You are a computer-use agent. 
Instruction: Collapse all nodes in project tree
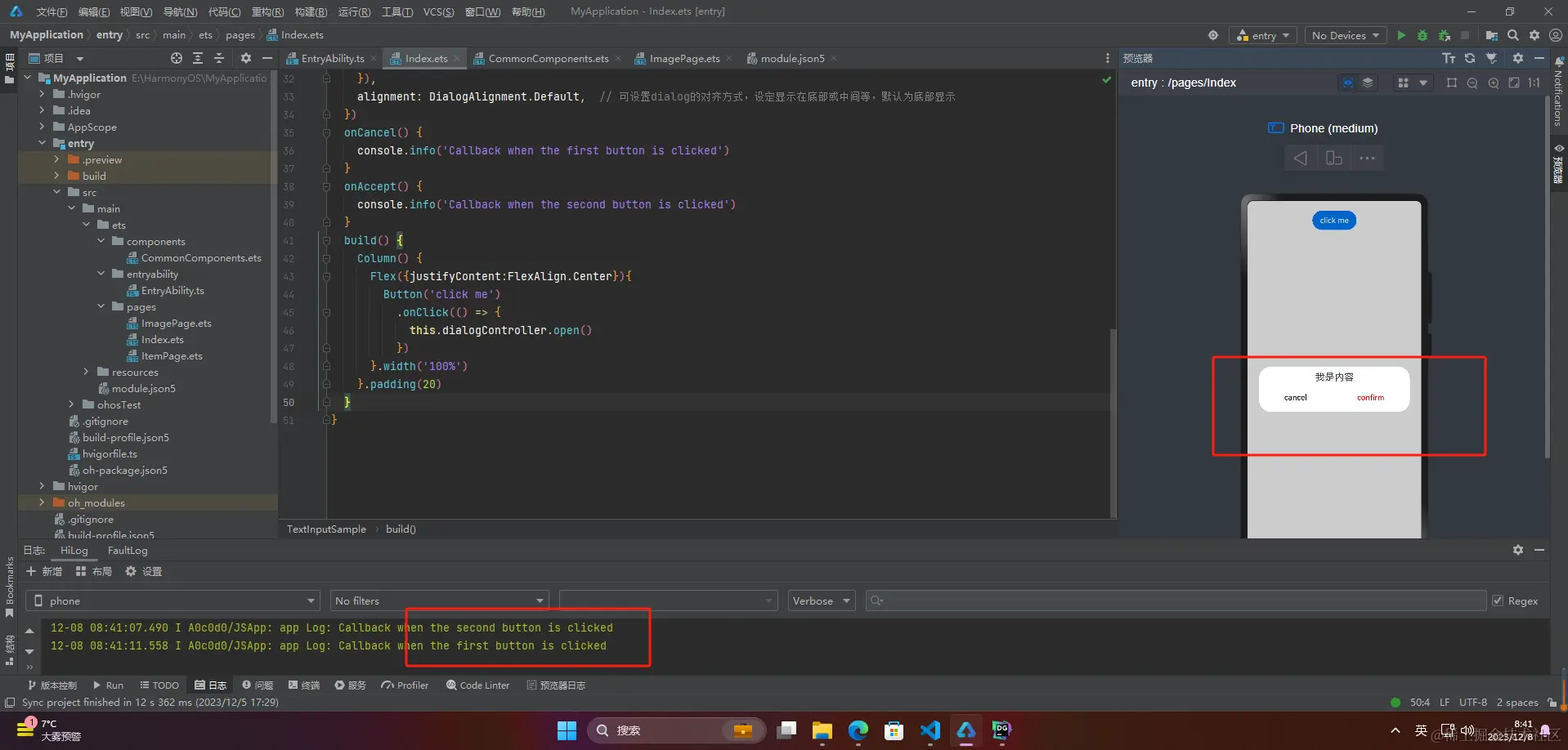(219, 58)
